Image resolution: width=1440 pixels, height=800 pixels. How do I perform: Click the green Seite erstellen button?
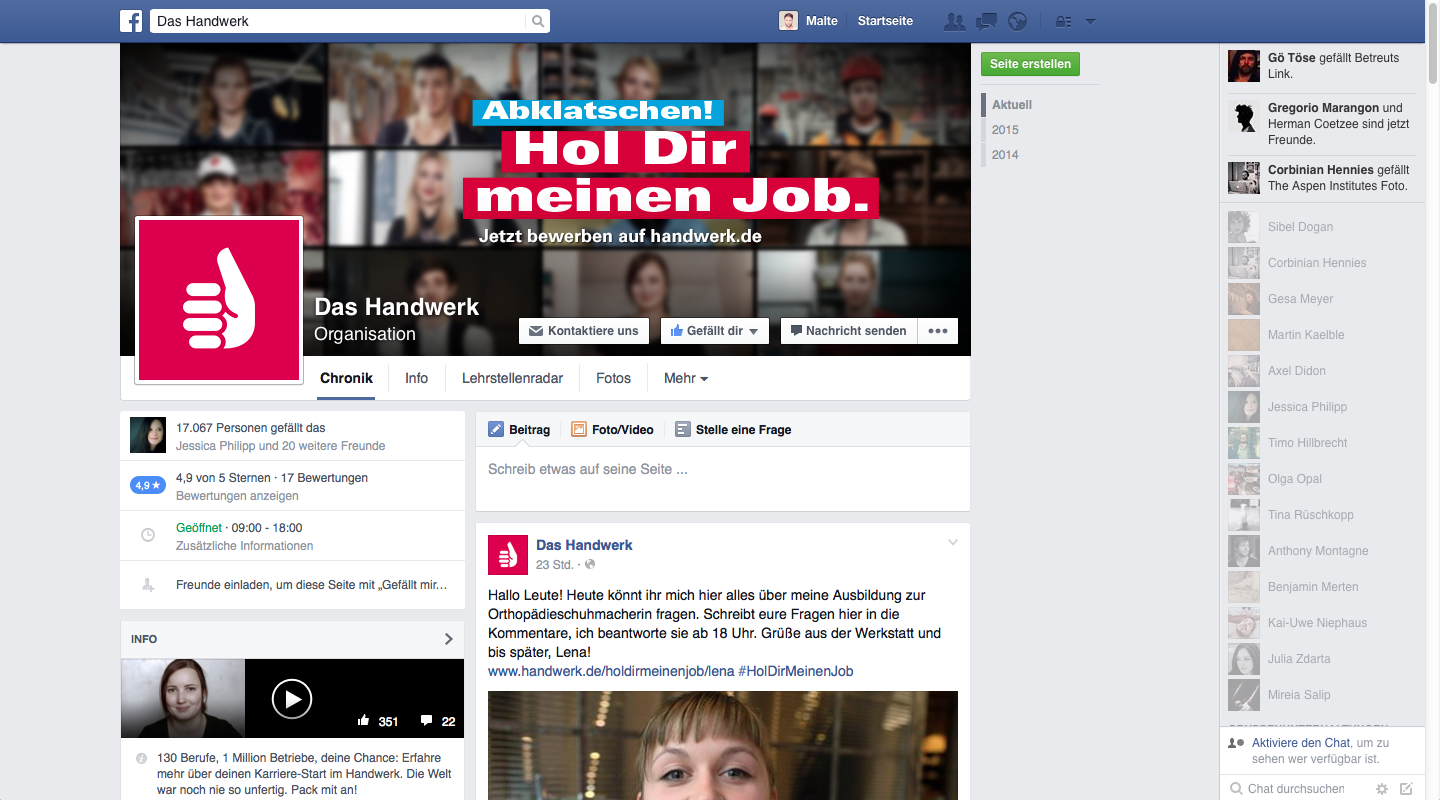coord(1030,64)
